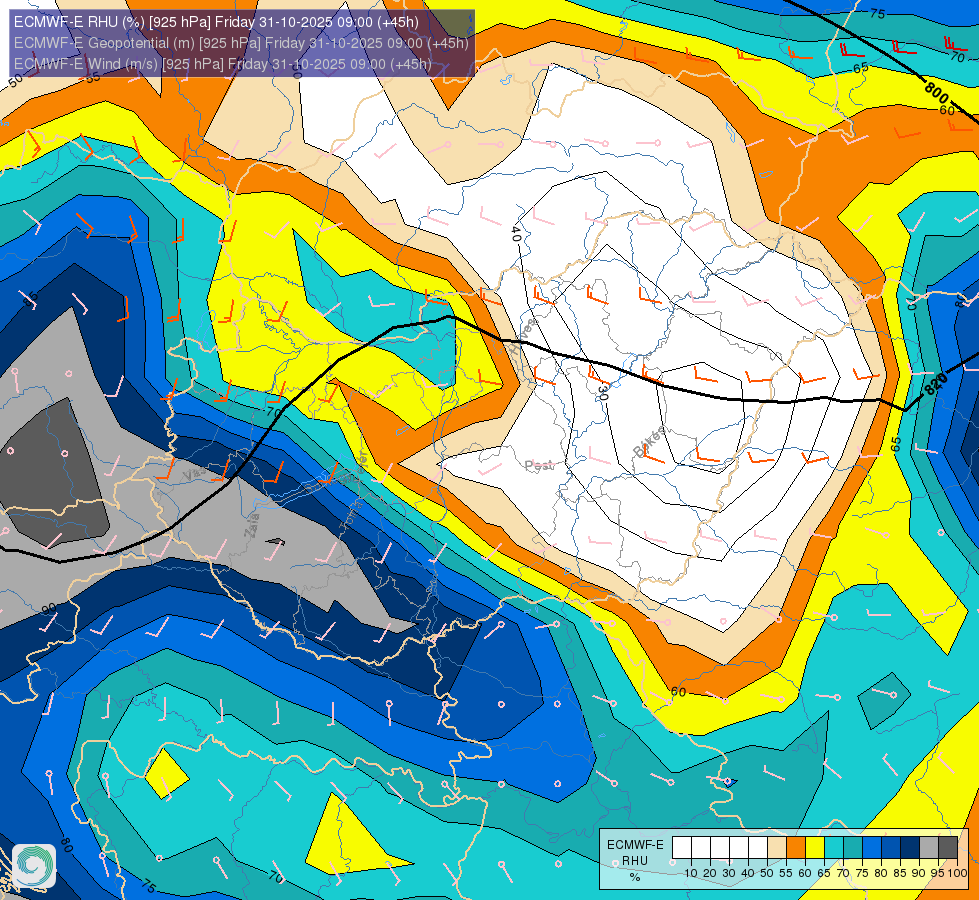Image resolution: width=979 pixels, height=900 pixels.
Task: Click the Zala county label on map
Action: (x=252, y=525)
